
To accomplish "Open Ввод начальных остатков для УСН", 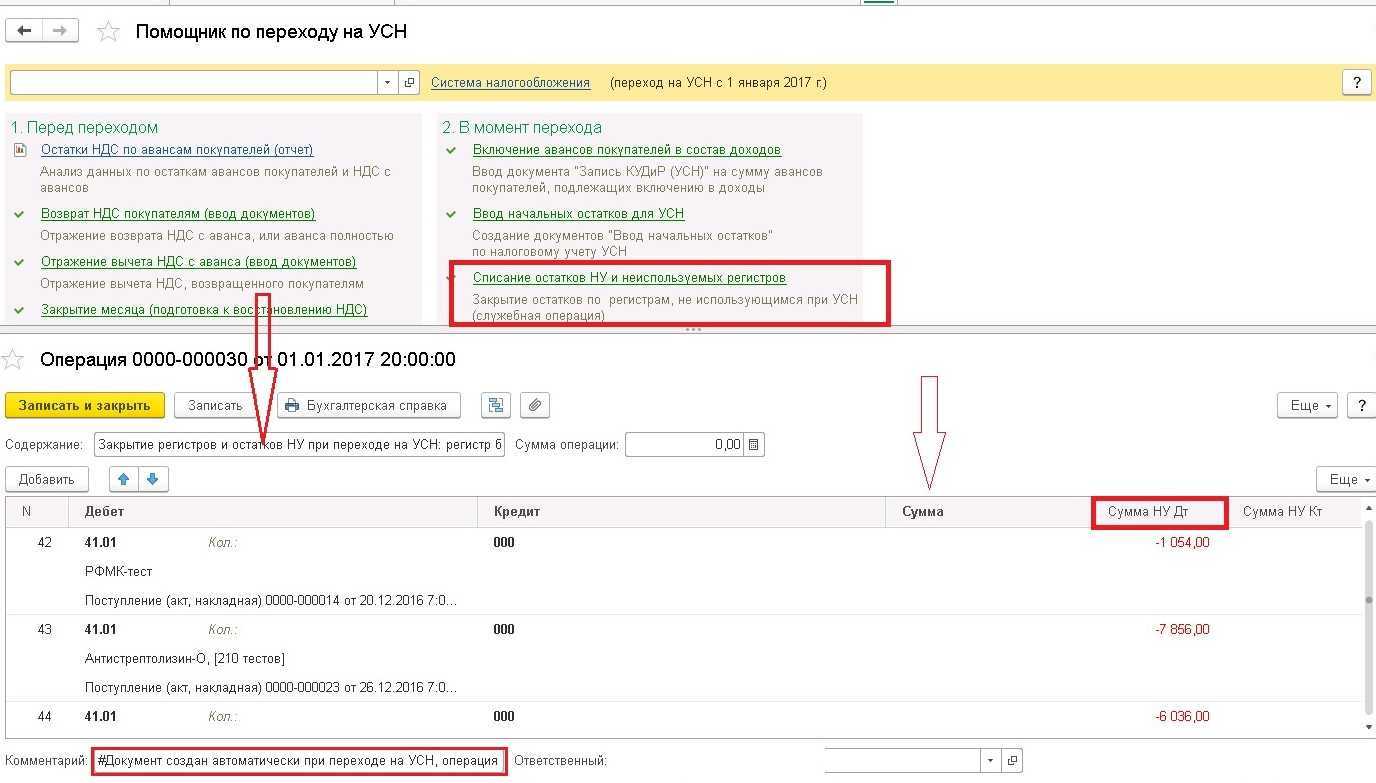I will (578, 214).
